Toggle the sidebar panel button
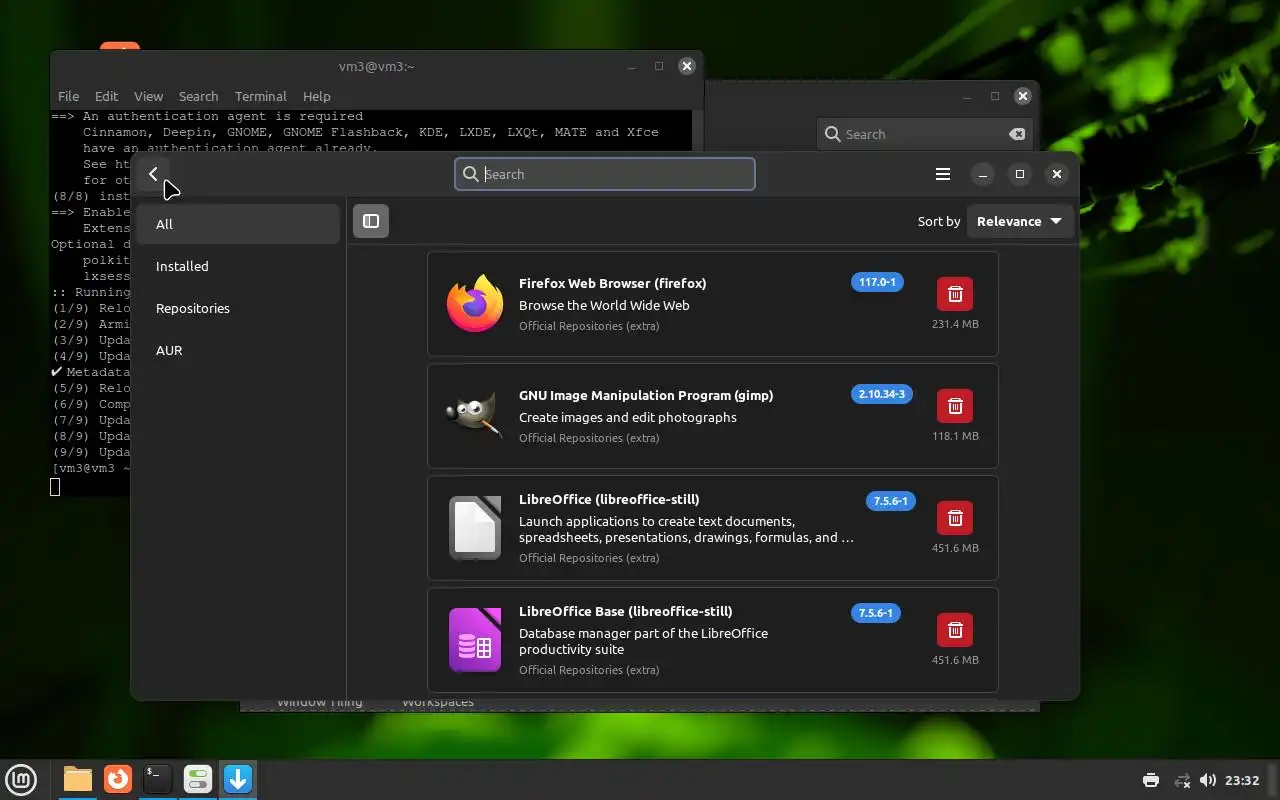The width and height of the screenshot is (1280, 800). pyautogui.click(x=371, y=221)
